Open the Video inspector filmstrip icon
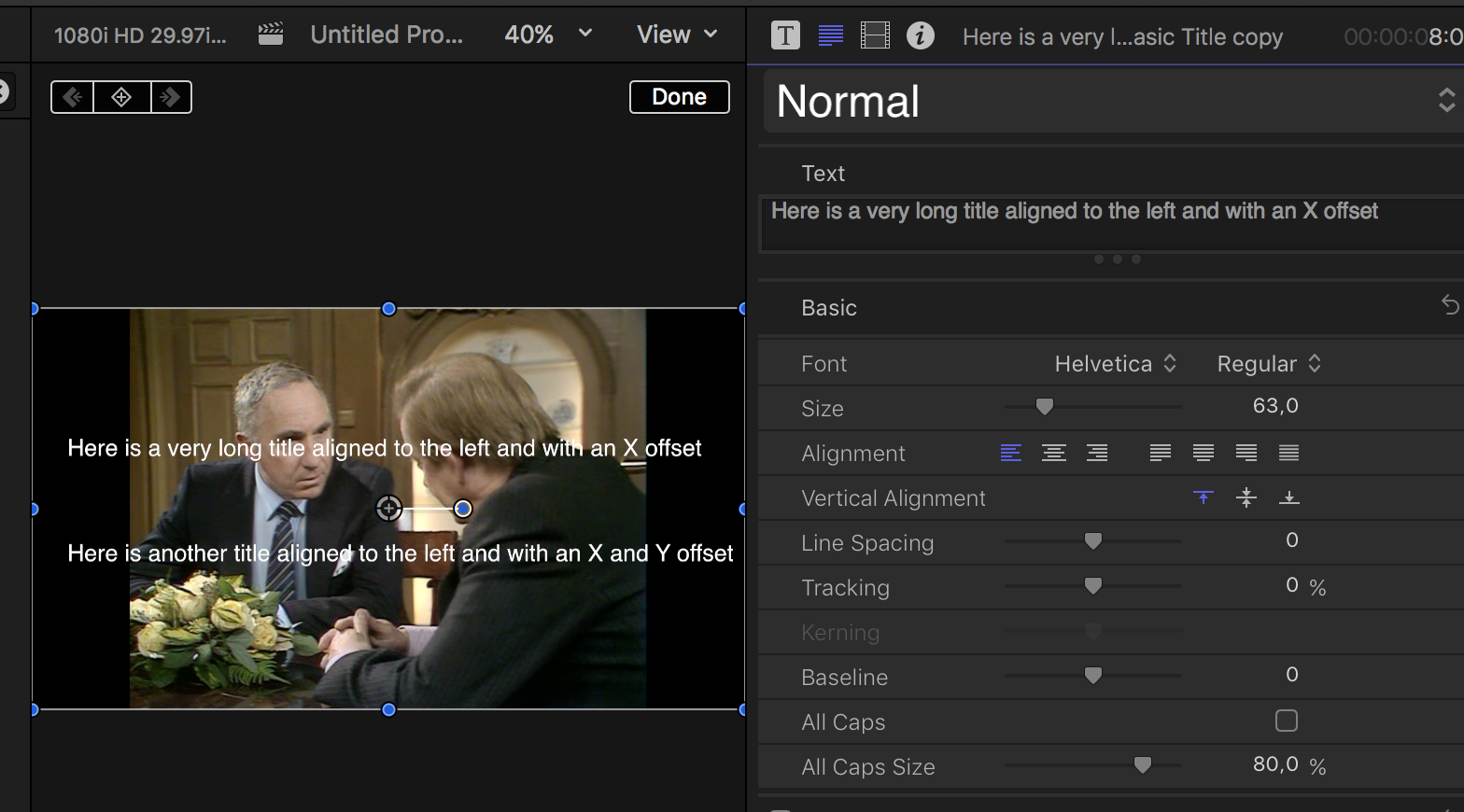 pos(875,36)
